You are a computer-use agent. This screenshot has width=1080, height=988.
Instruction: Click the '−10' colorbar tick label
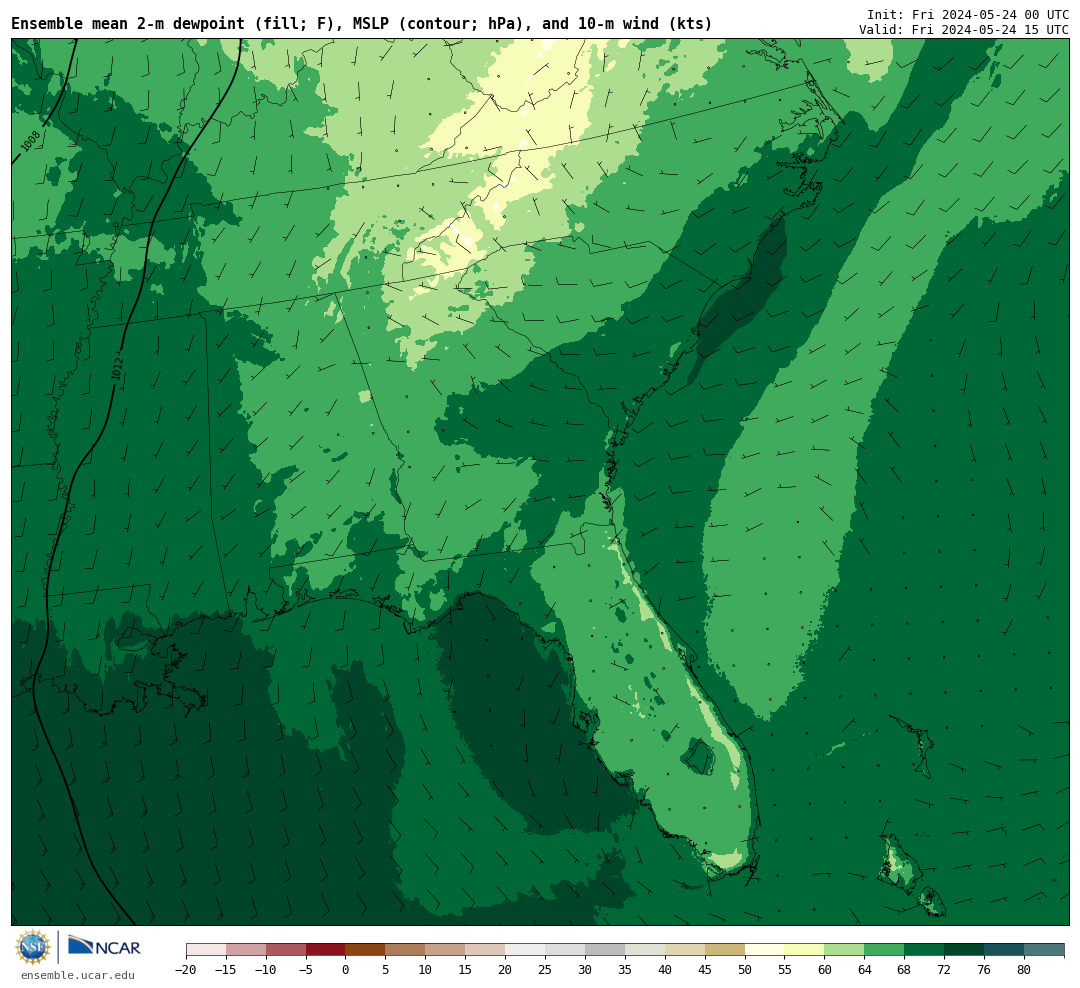coord(266,969)
